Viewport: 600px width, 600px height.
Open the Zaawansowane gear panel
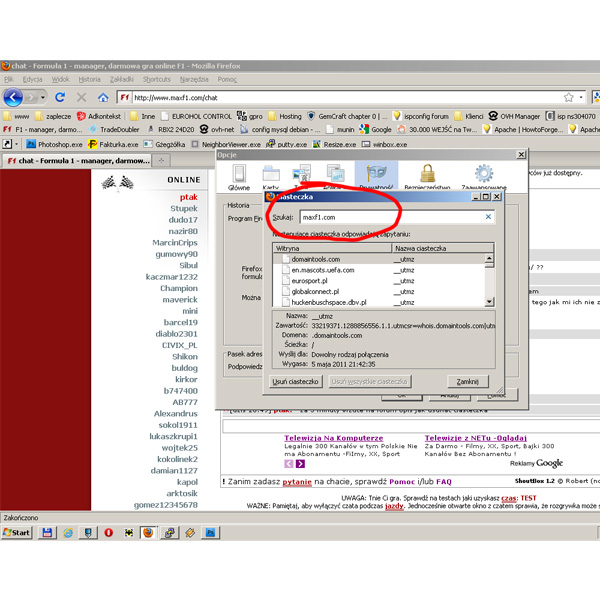click(x=484, y=176)
